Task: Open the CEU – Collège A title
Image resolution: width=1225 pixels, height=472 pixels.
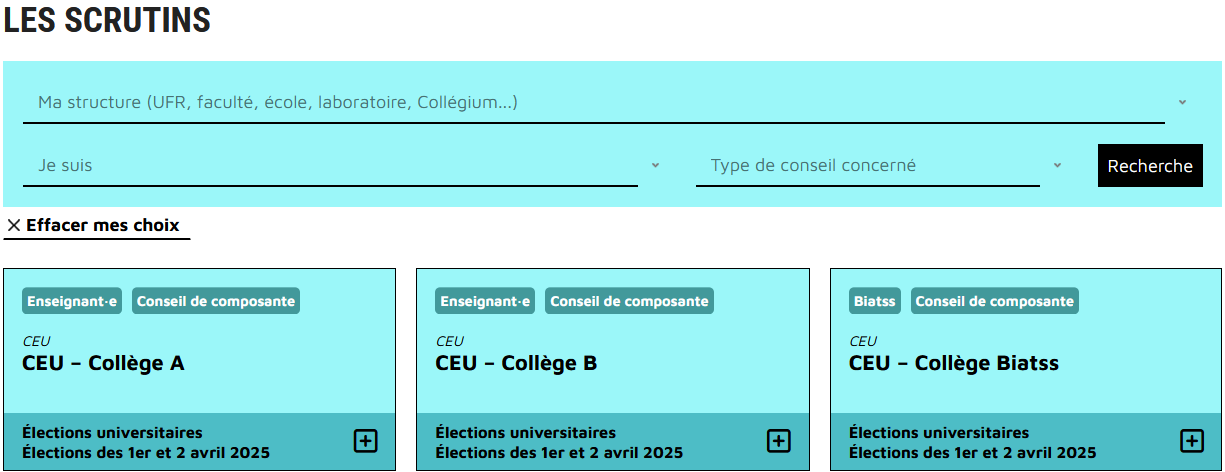Action: pos(103,363)
